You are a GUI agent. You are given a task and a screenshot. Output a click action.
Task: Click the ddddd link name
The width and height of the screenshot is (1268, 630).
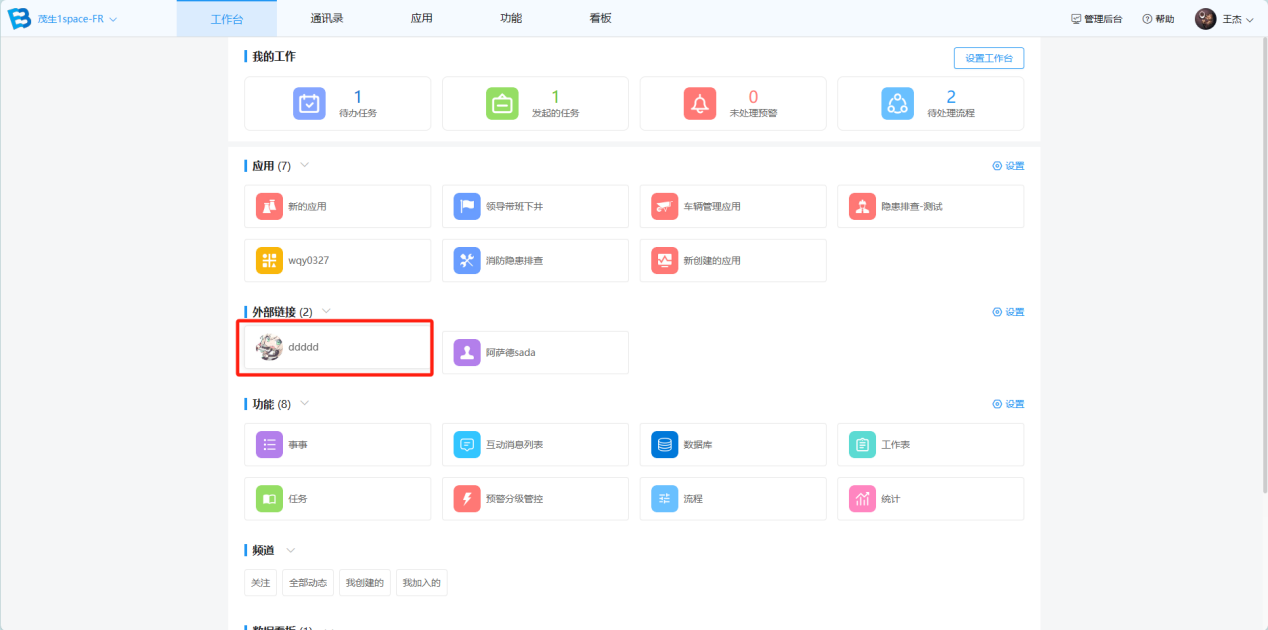coord(303,347)
